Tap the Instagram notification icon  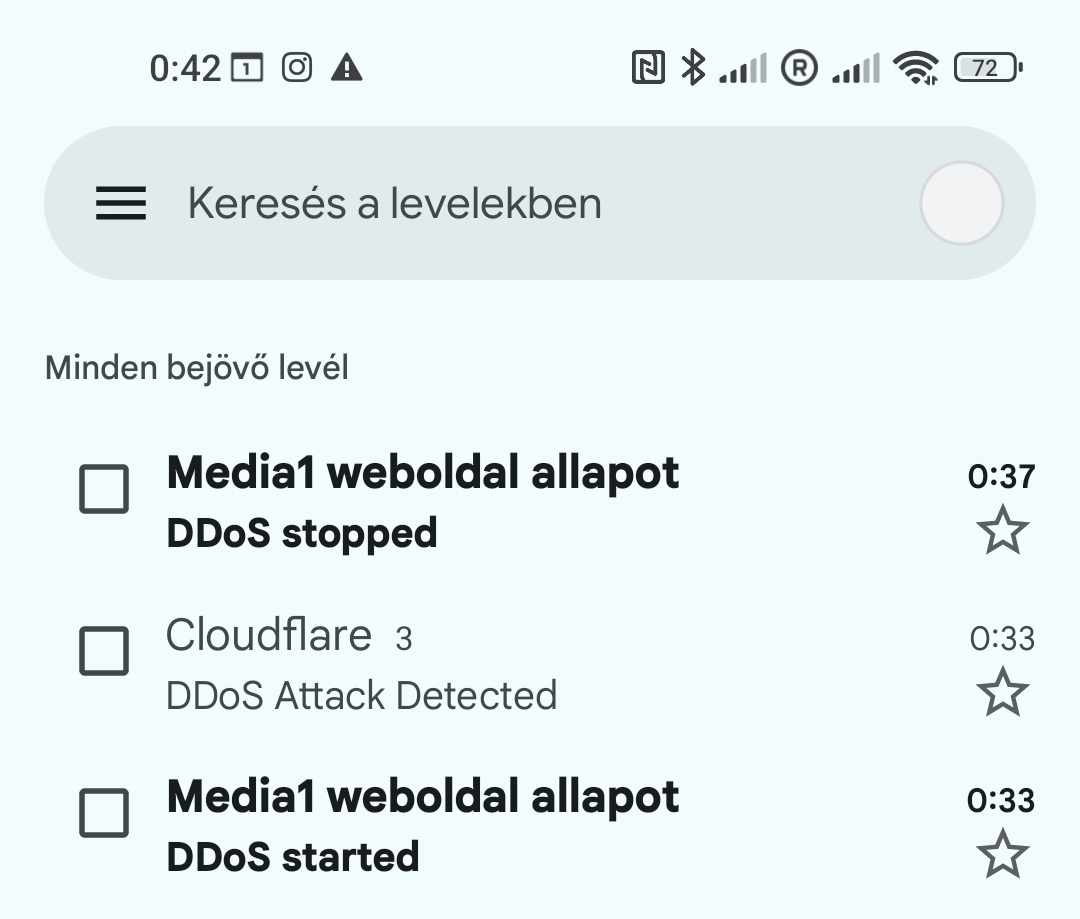[297, 68]
